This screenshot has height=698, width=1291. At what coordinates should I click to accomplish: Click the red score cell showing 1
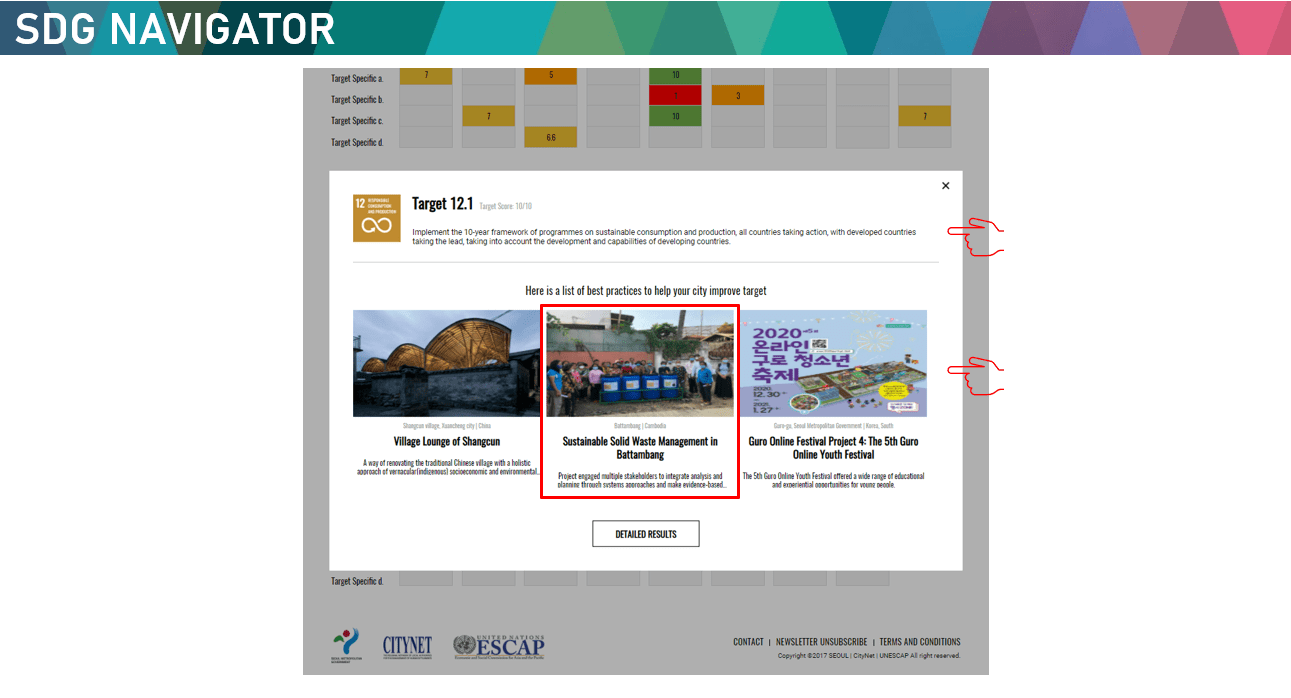(675, 96)
